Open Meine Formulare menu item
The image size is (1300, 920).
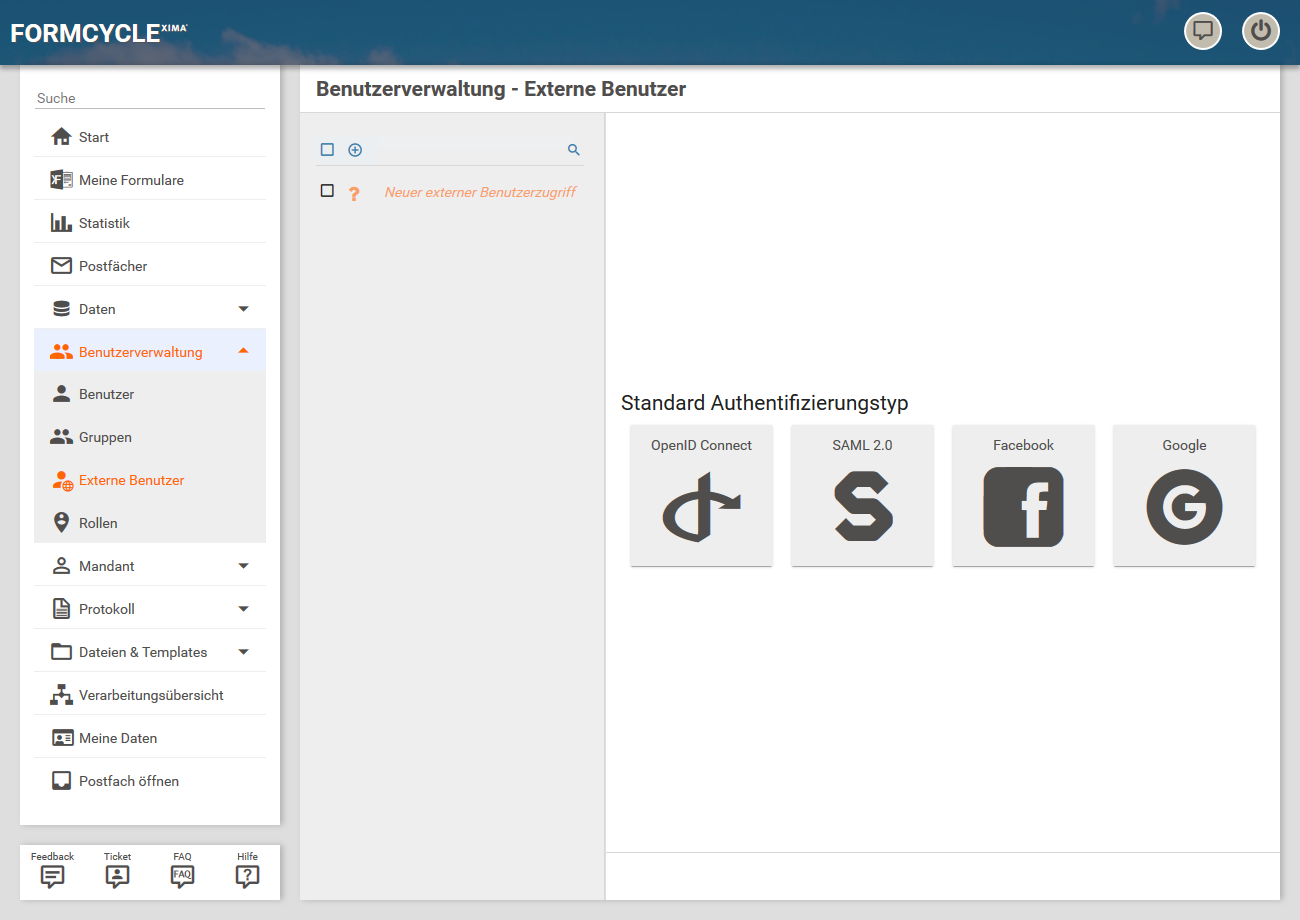point(150,180)
